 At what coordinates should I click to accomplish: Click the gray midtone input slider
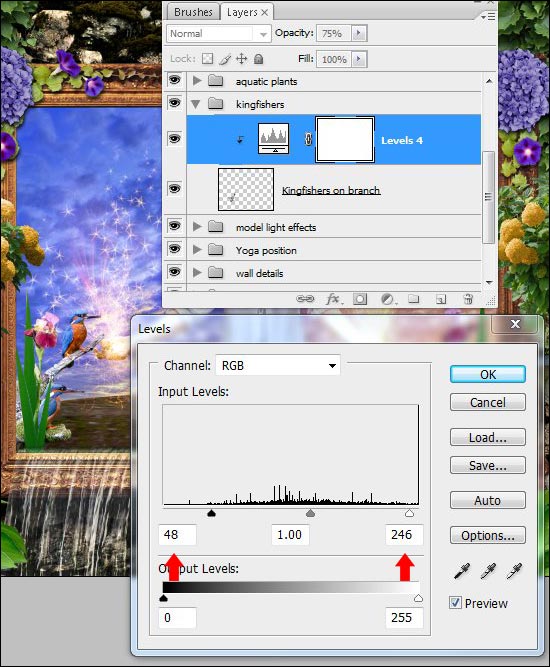coord(311,513)
